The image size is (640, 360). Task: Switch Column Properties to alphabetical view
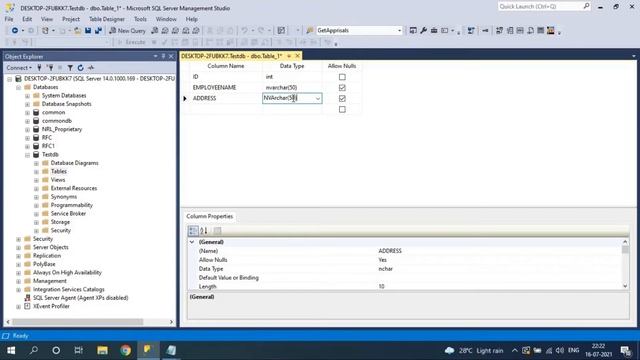(204, 231)
